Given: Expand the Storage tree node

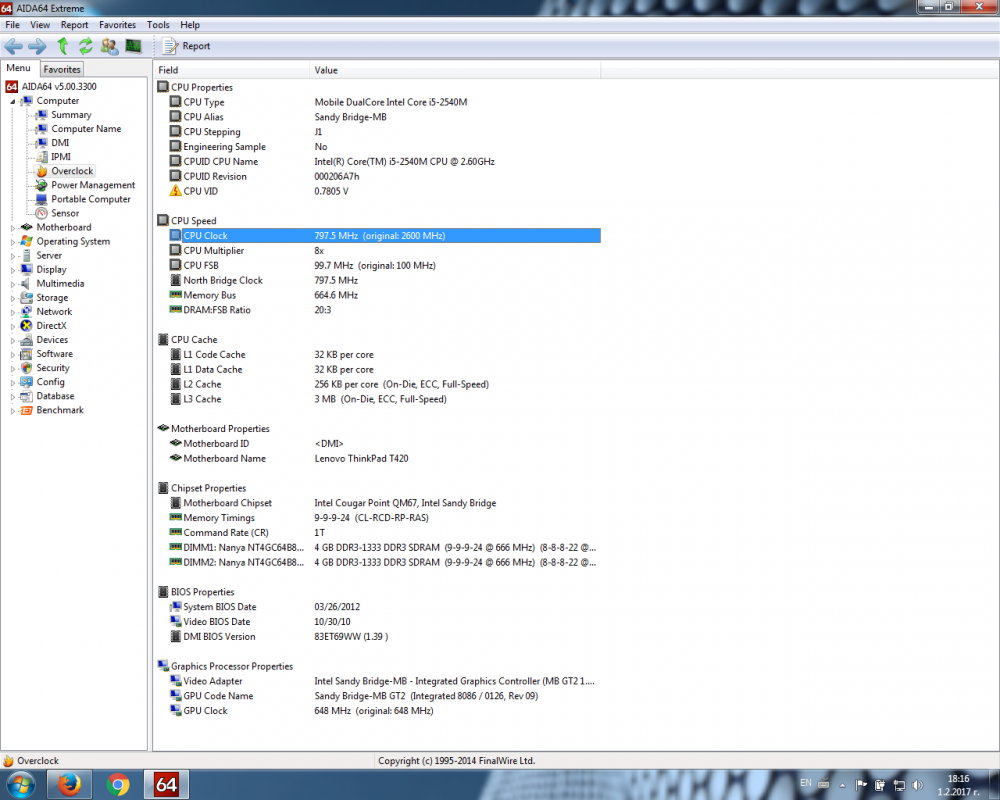Looking at the screenshot, I should [x=13, y=298].
